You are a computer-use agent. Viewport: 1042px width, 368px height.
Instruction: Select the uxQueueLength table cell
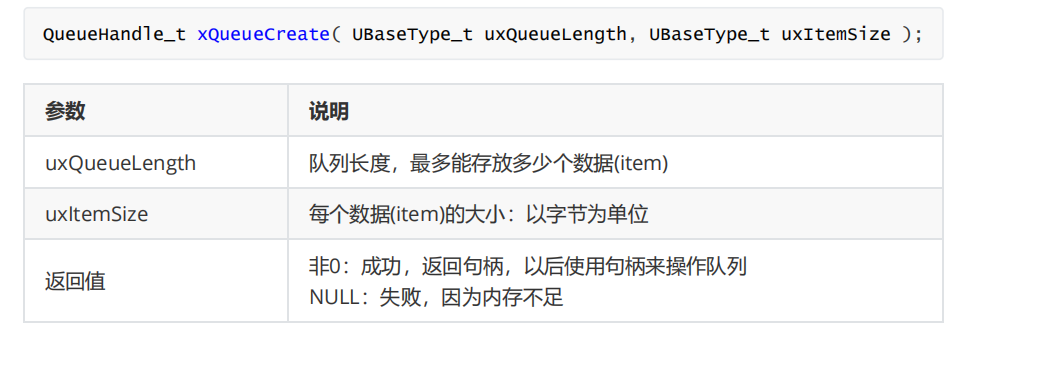pos(156,163)
